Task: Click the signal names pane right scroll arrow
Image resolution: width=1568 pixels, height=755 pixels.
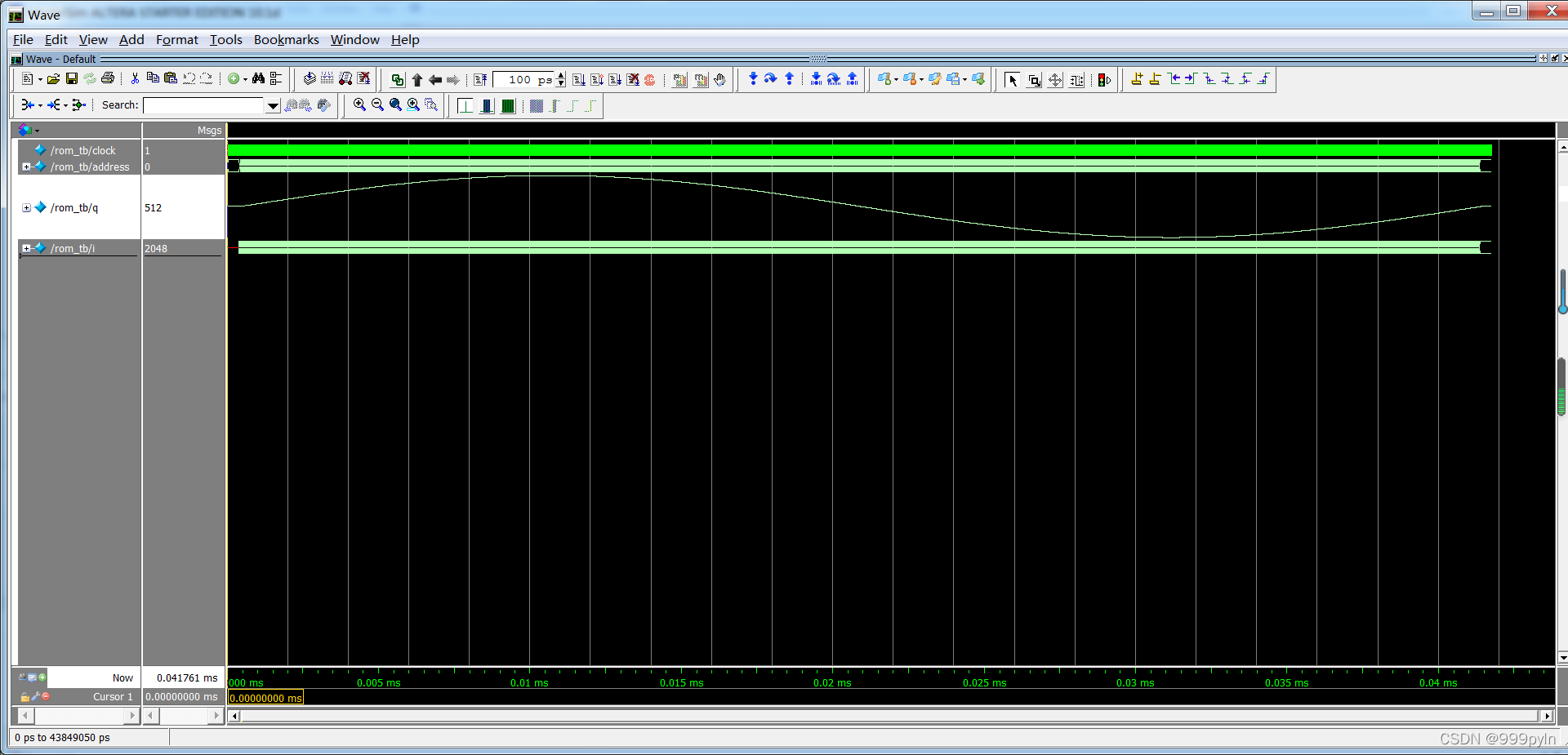Action: (x=132, y=716)
